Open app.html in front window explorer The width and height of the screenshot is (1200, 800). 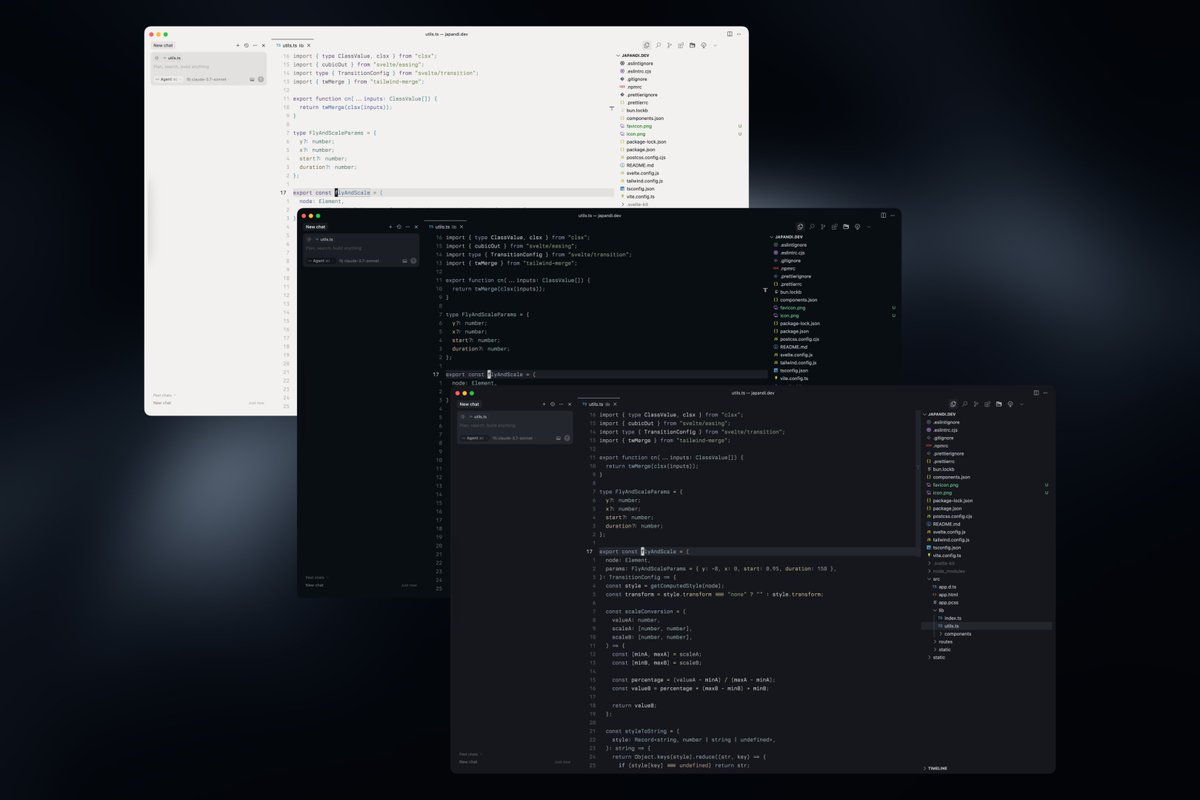(x=946, y=594)
